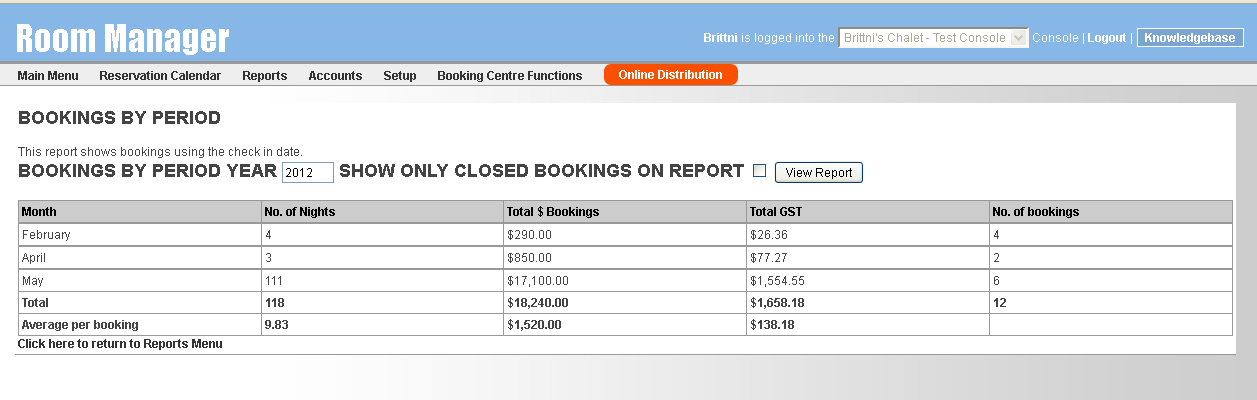Open the Reservation Calendar menu

pos(160,76)
